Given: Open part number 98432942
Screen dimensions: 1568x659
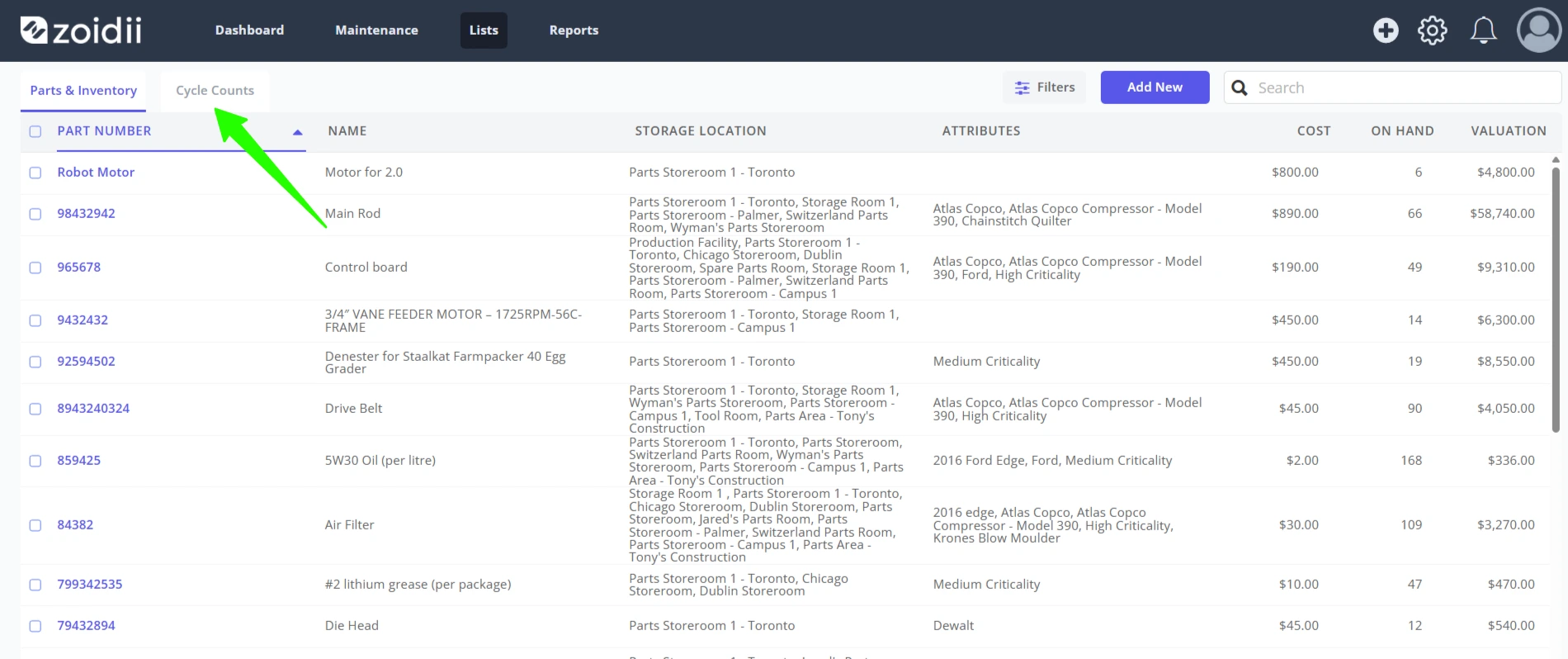Looking at the screenshot, I should coord(86,214).
